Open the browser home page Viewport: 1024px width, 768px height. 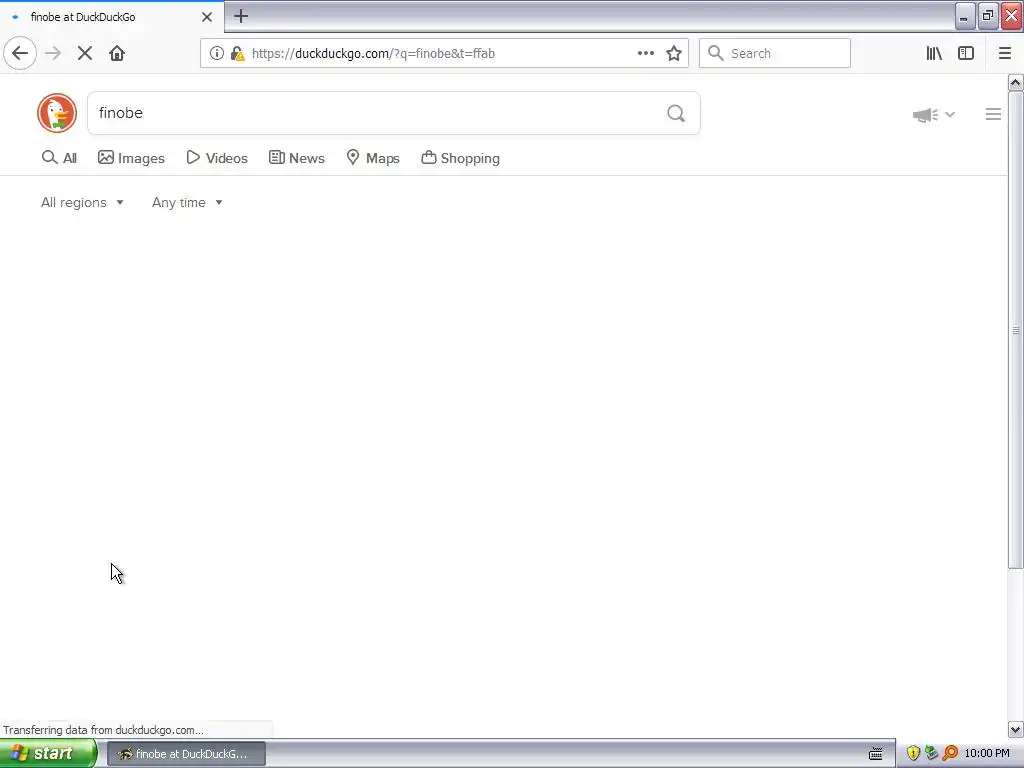(x=117, y=53)
